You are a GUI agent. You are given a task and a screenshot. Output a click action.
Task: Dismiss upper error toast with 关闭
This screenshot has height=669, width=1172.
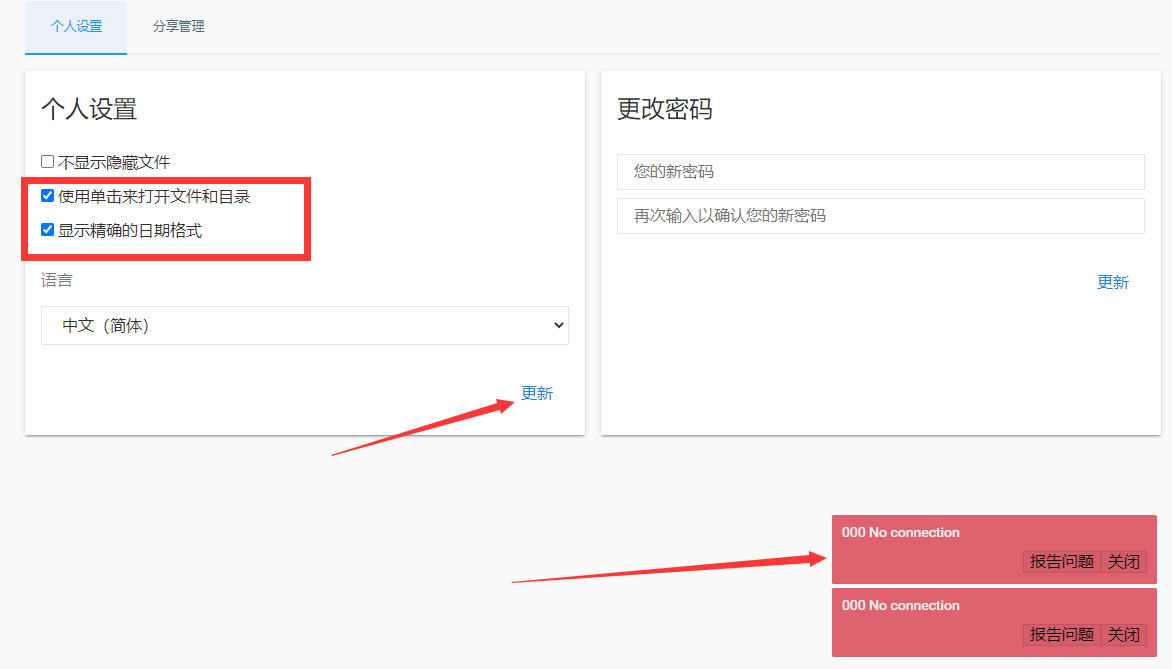1123,561
